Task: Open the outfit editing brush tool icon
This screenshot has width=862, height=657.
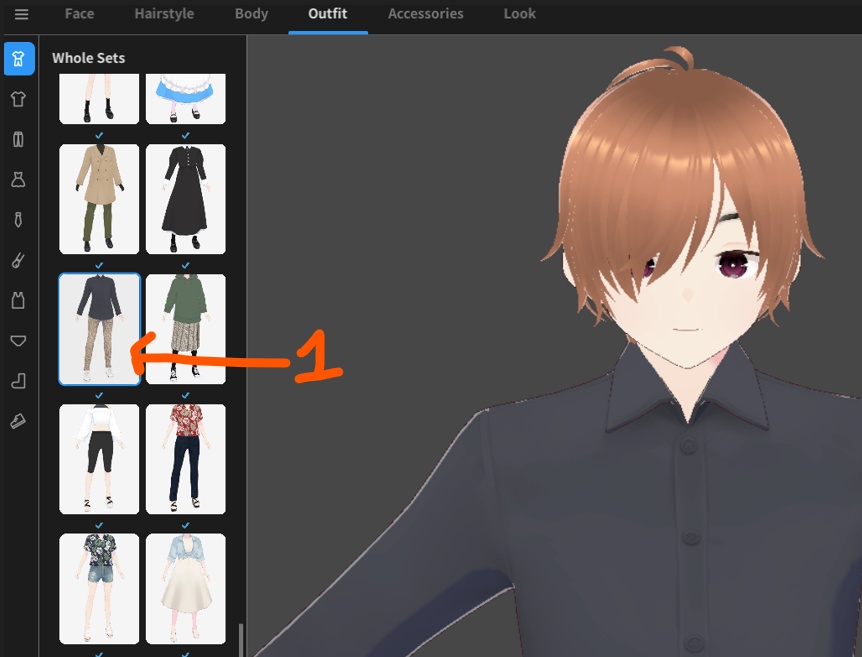Action: coord(18,260)
